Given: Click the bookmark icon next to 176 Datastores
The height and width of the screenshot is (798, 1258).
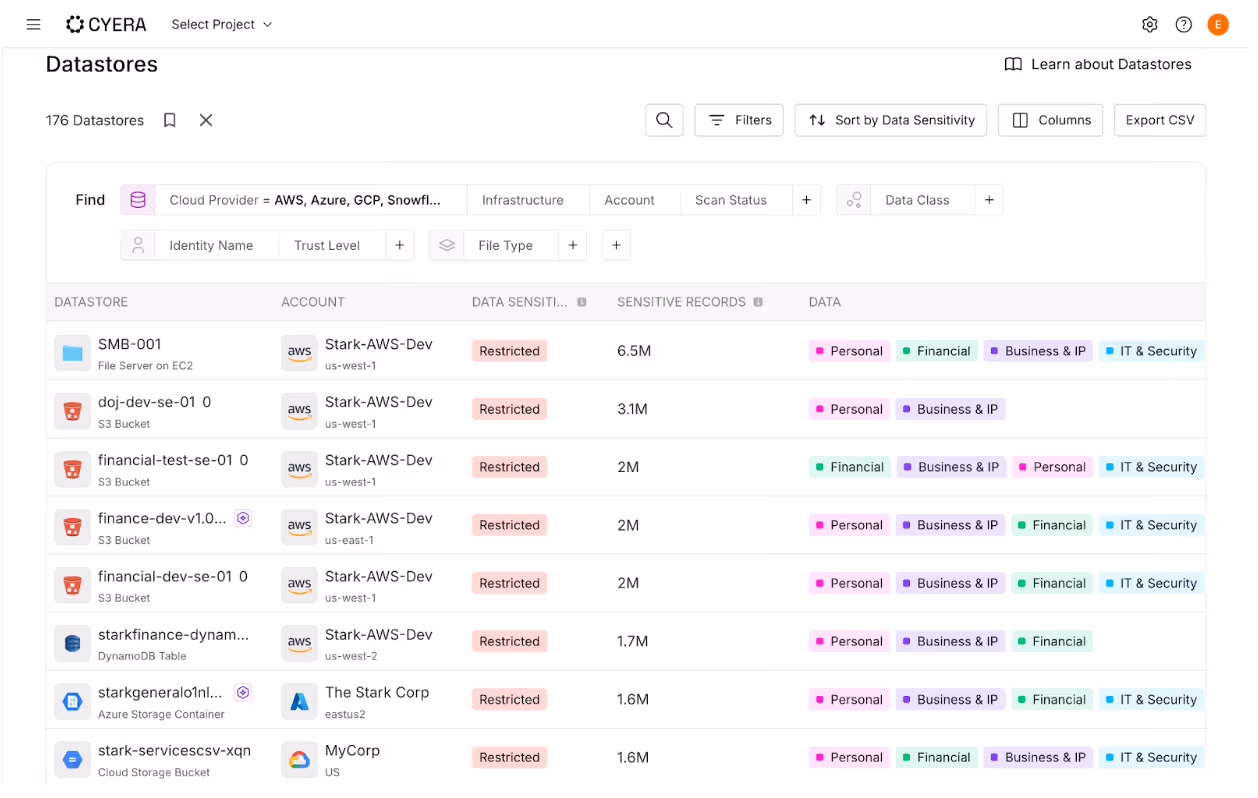Looking at the screenshot, I should [170, 120].
